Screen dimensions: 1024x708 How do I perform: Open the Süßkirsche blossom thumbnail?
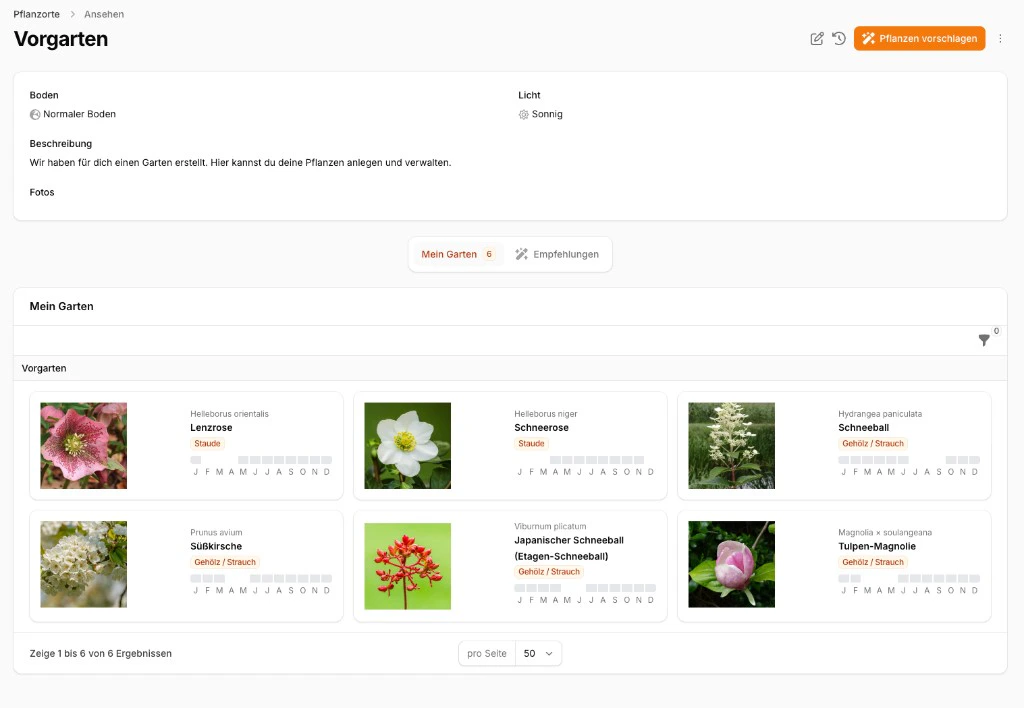click(x=84, y=564)
